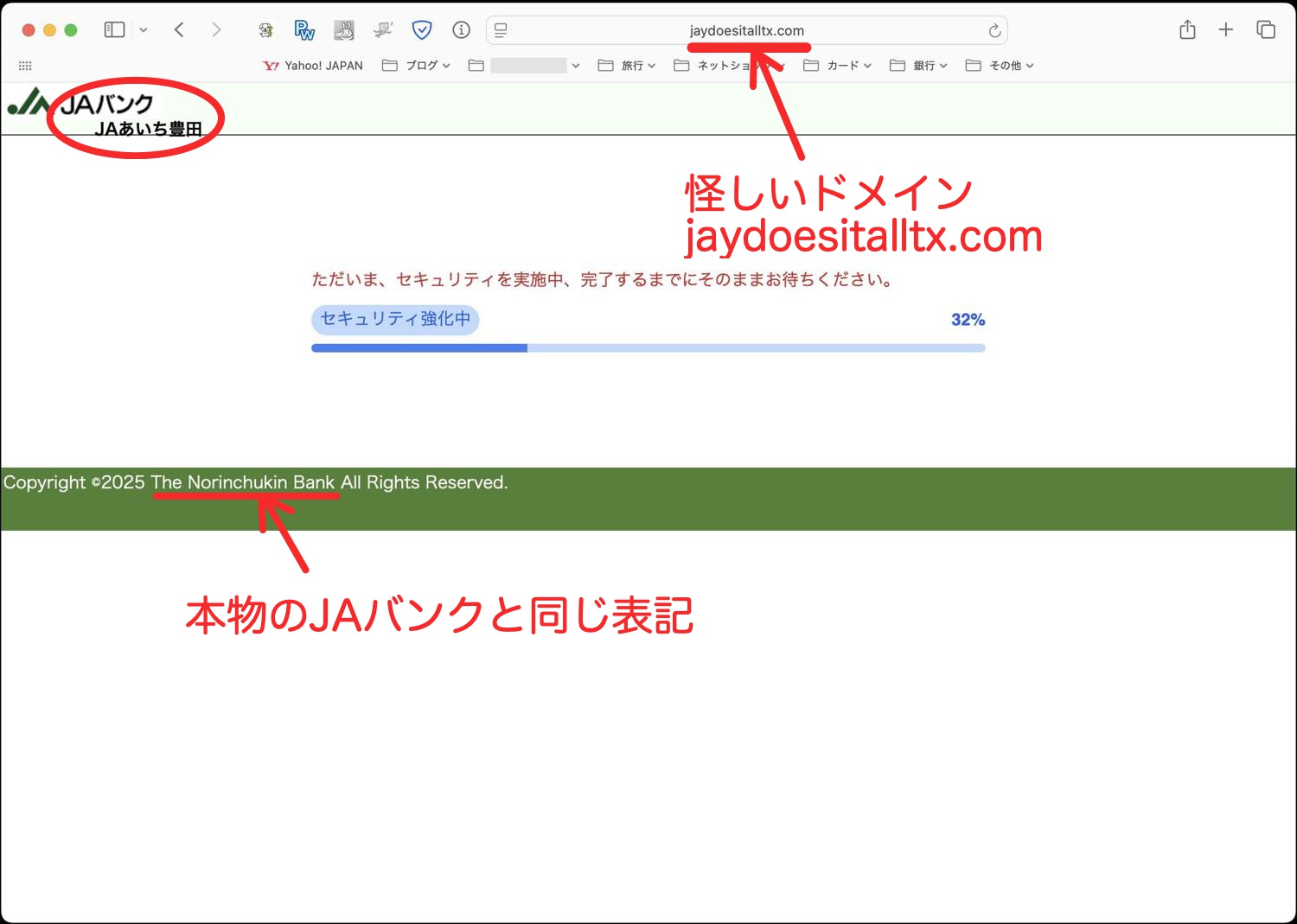Open the RW extension icon
Screen dimensions: 1297x924
click(304, 30)
